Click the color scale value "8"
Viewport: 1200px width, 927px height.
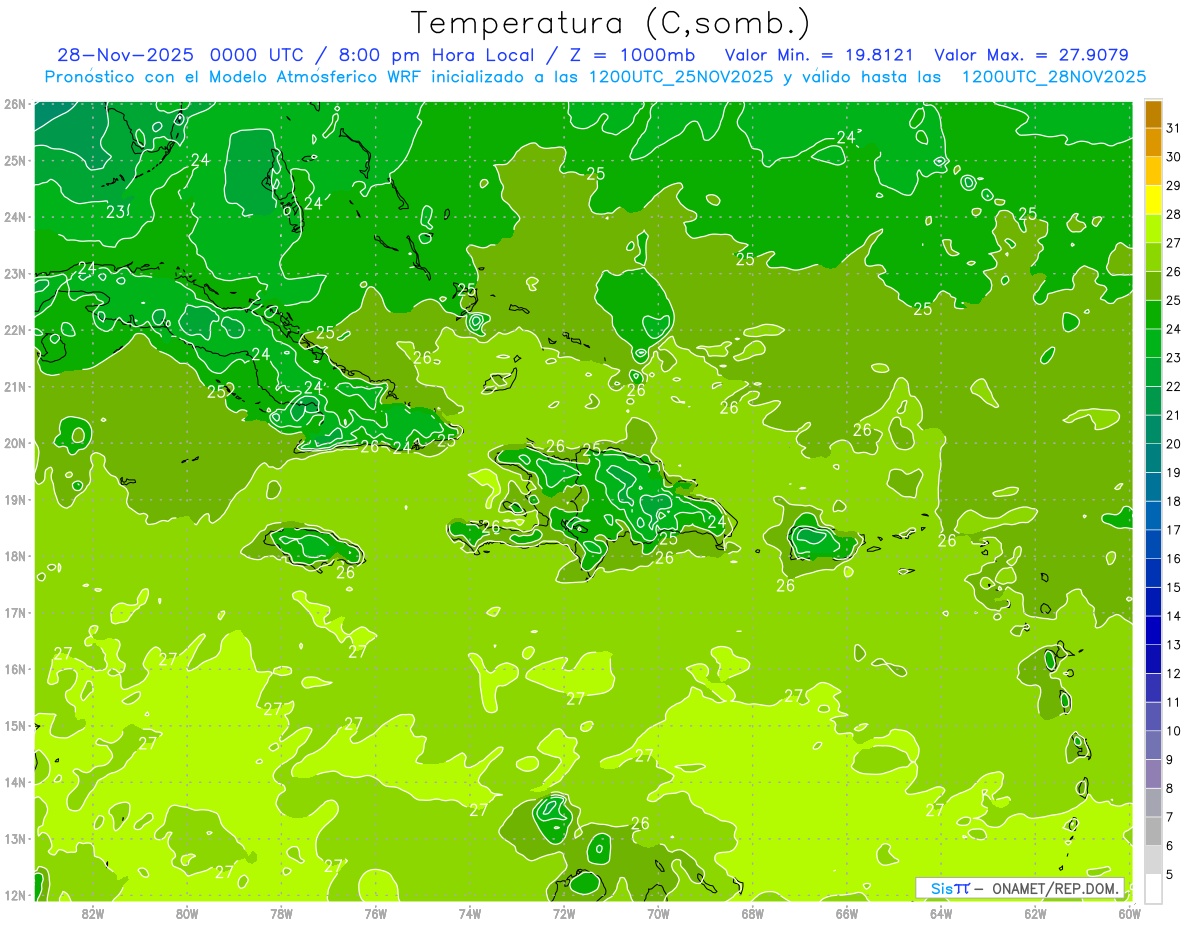click(1170, 789)
